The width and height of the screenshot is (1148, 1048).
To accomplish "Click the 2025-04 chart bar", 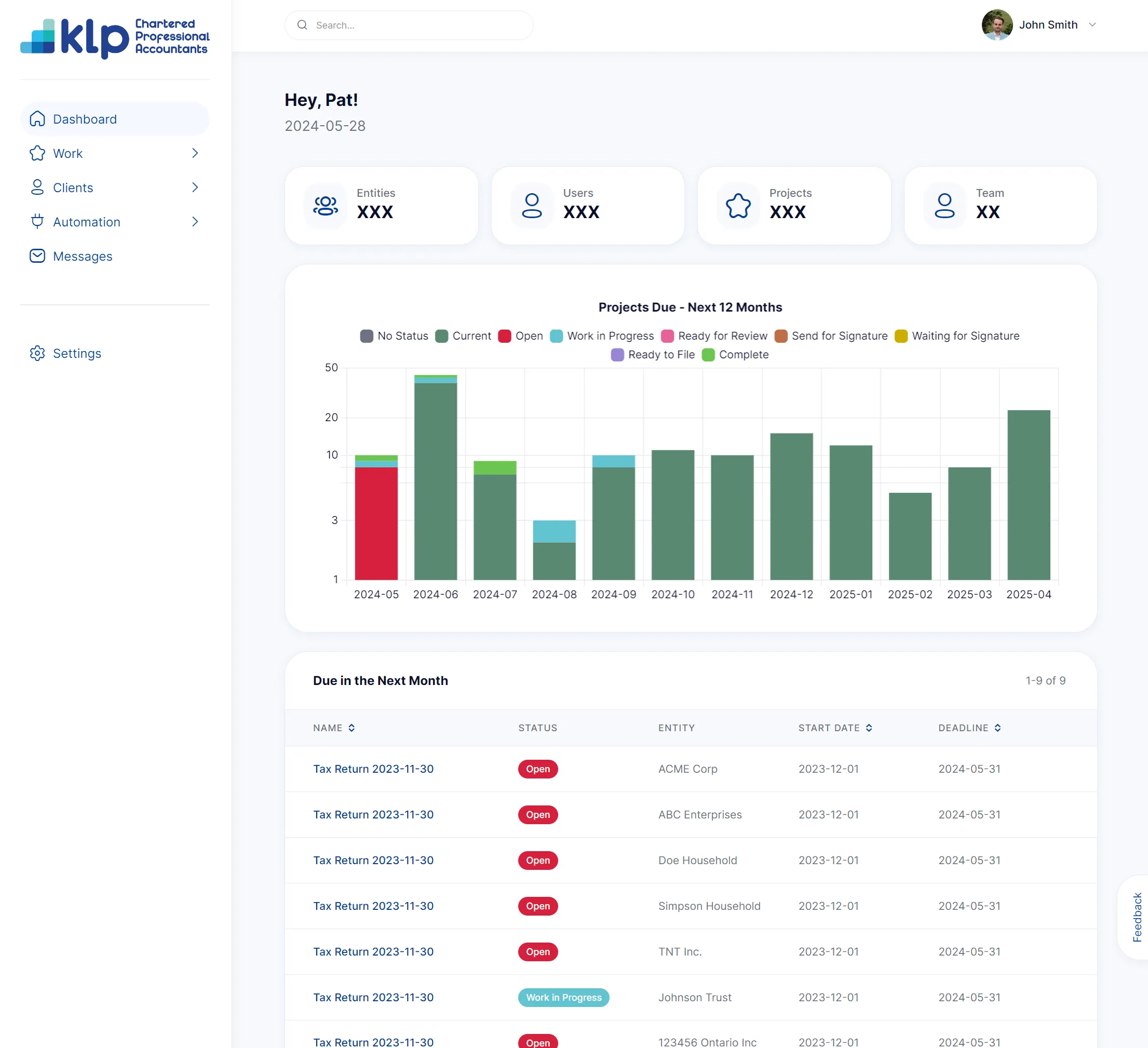I will [x=1029, y=495].
